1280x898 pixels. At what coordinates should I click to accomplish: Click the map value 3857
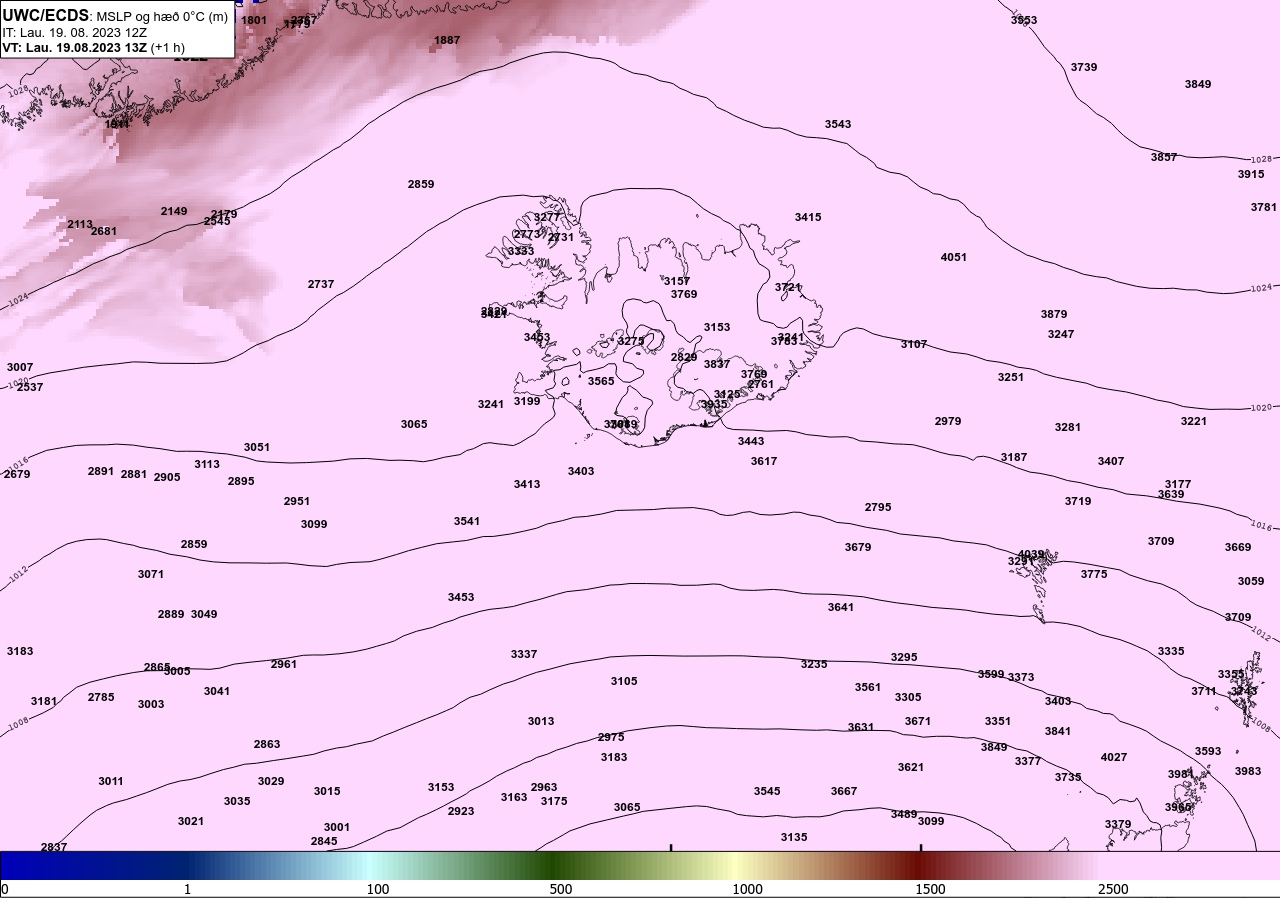click(1164, 157)
